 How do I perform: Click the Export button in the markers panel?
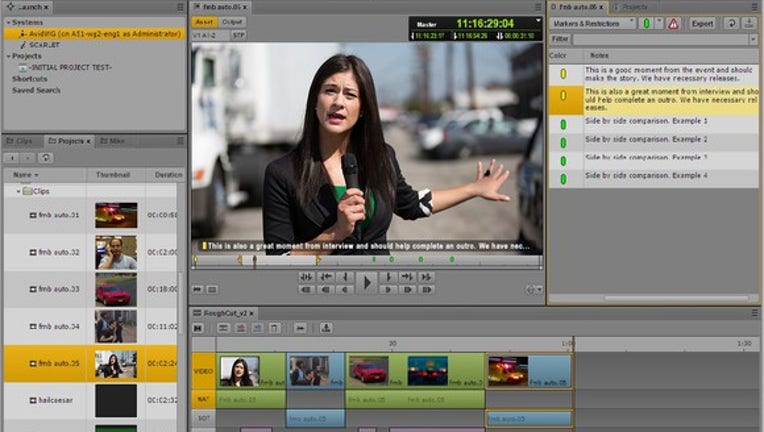(x=702, y=23)
